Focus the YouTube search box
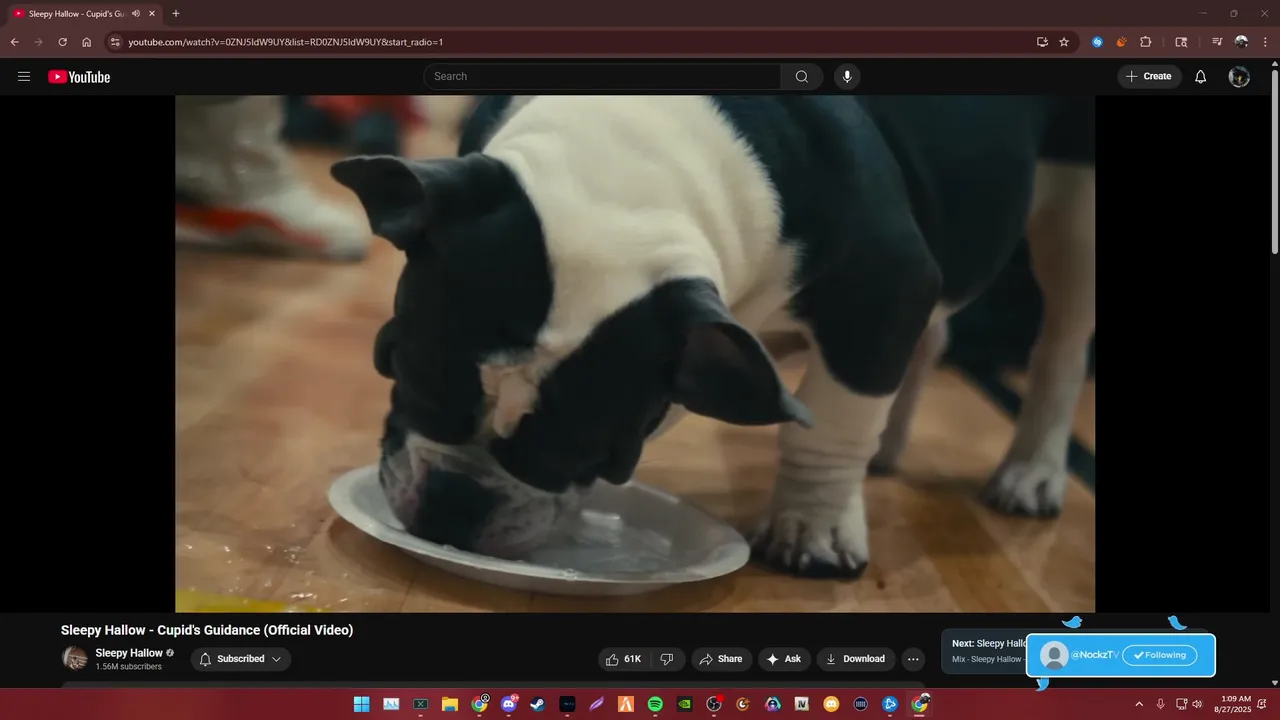 602,77
